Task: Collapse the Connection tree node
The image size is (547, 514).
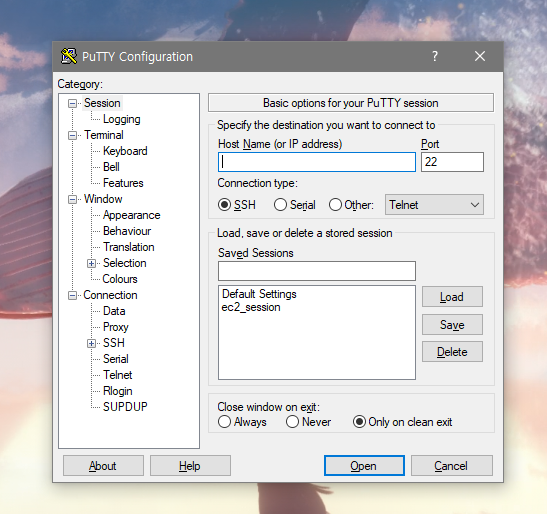Action: point(72,296)
